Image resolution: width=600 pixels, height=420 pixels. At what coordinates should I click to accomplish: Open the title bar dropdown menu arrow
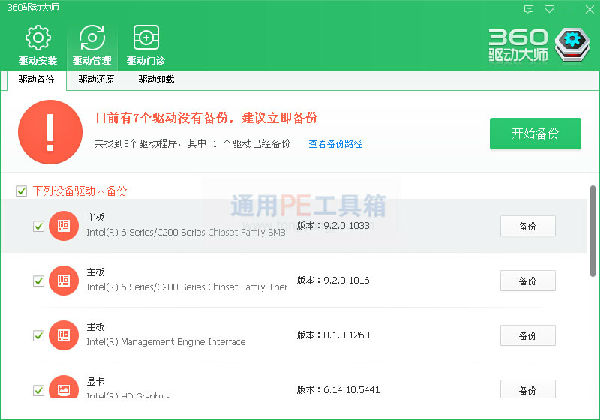[x=549, y=9]
